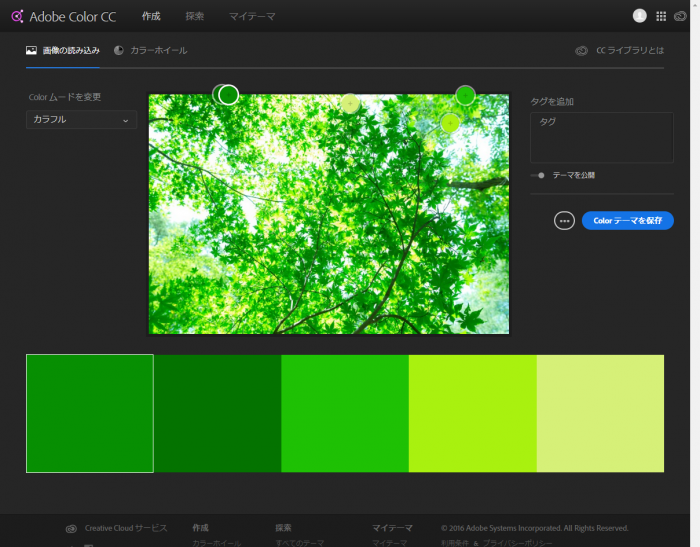Expand the カラフル color mode dropdown
700x547 pixels.
pyautogui.click(x=81, y=120)
